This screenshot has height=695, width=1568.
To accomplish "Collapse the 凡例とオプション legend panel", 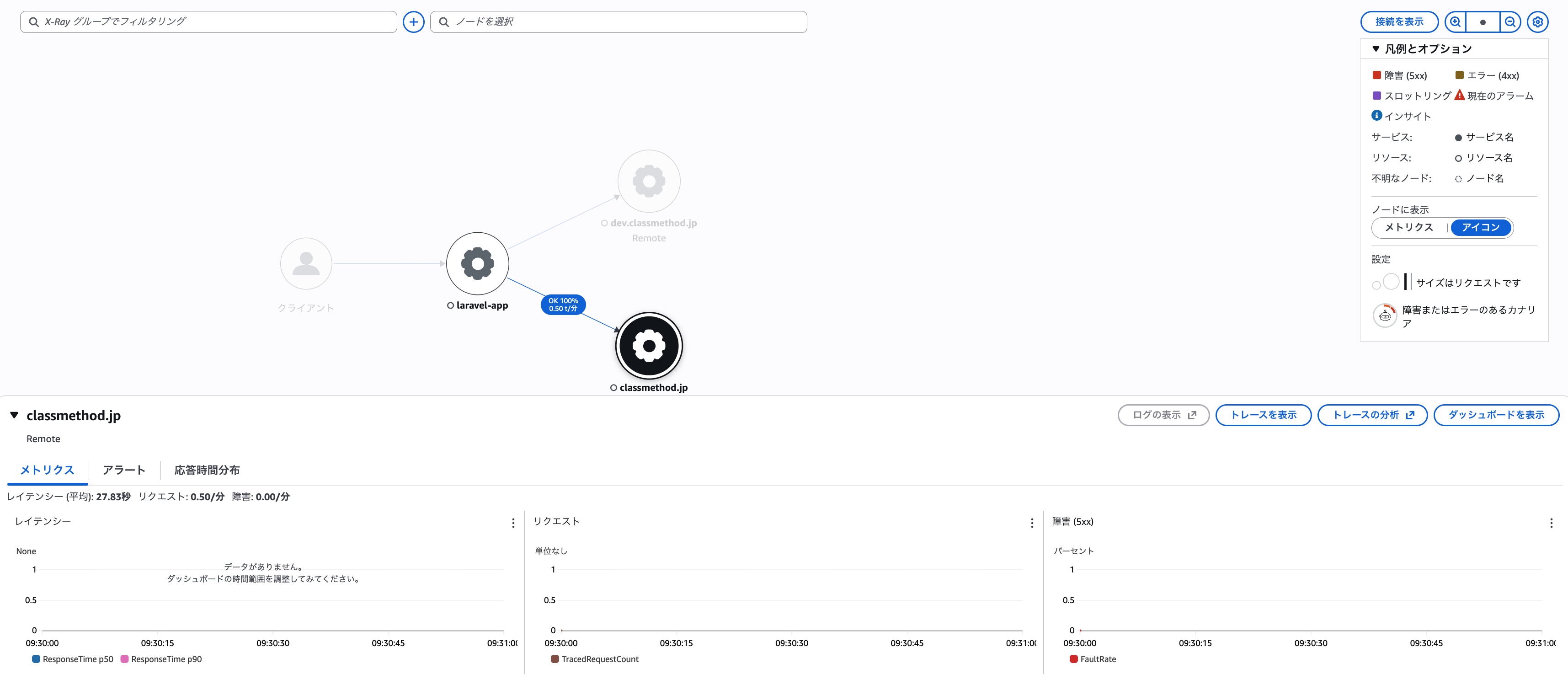I will [x=1376, y=48].
